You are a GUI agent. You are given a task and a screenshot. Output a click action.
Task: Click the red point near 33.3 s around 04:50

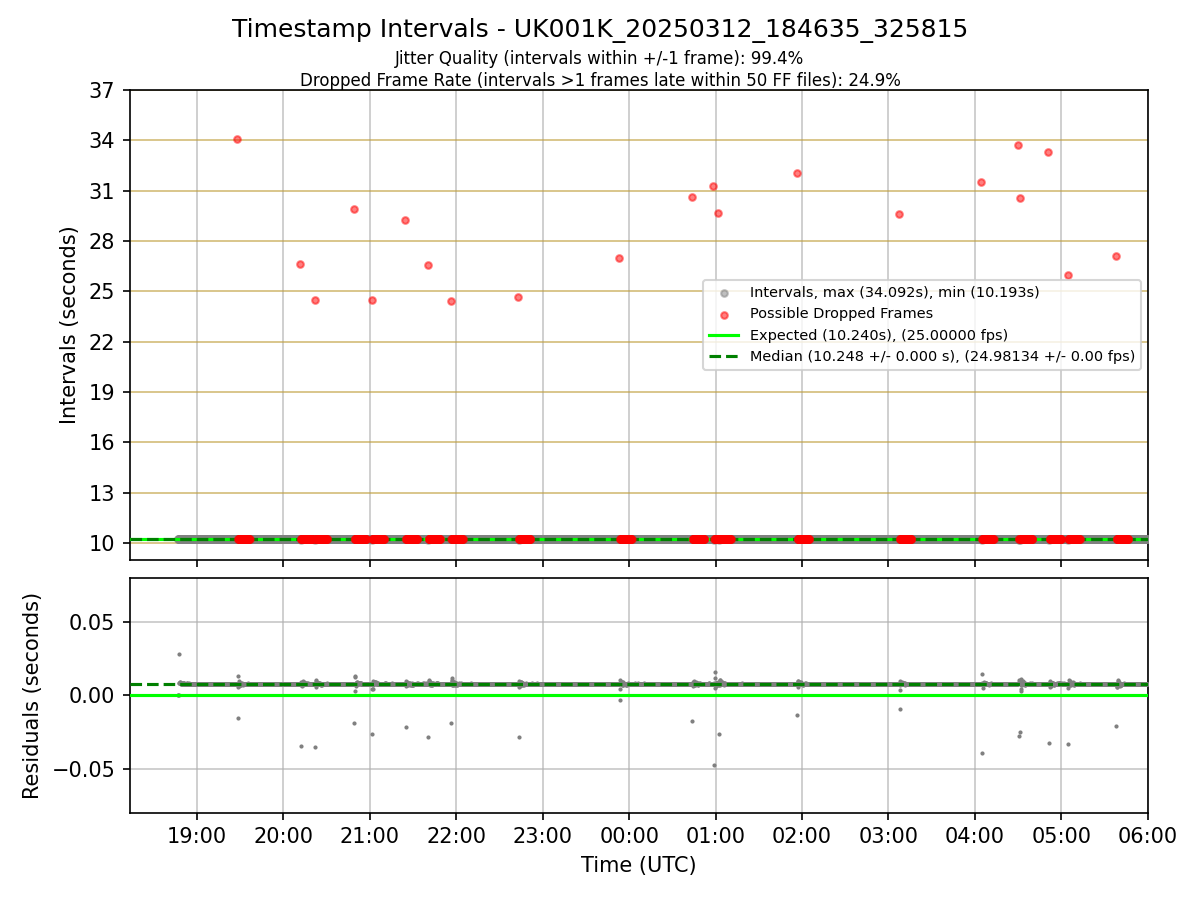(1048, 152)
